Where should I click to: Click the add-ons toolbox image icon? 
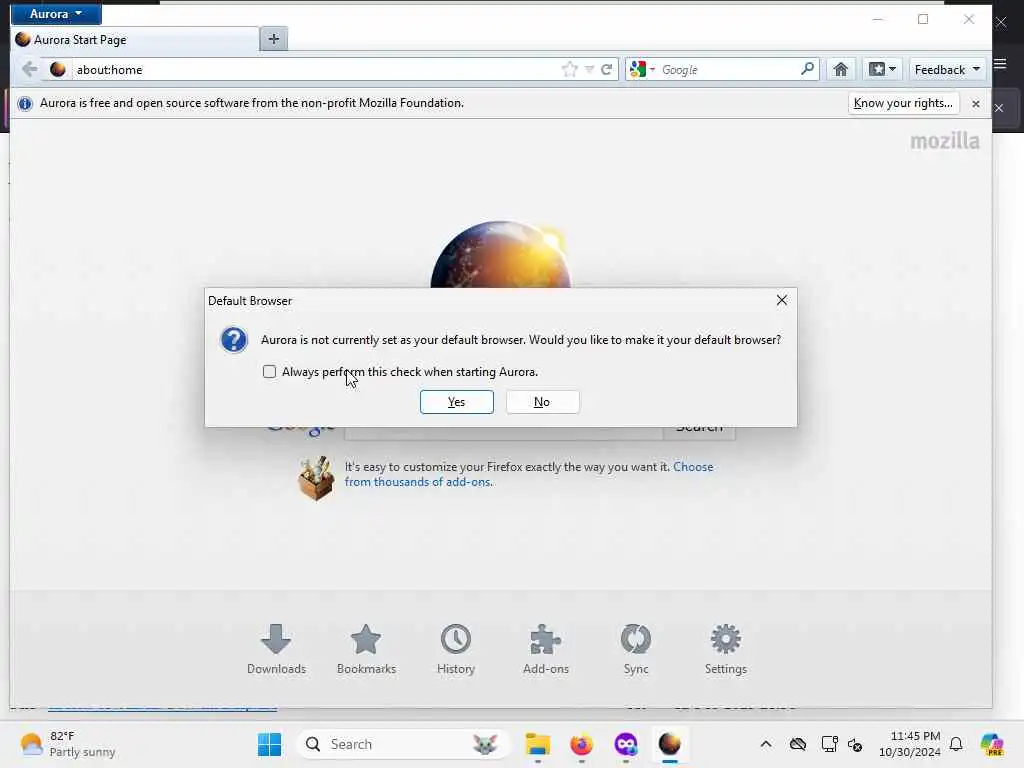(316, 478)
